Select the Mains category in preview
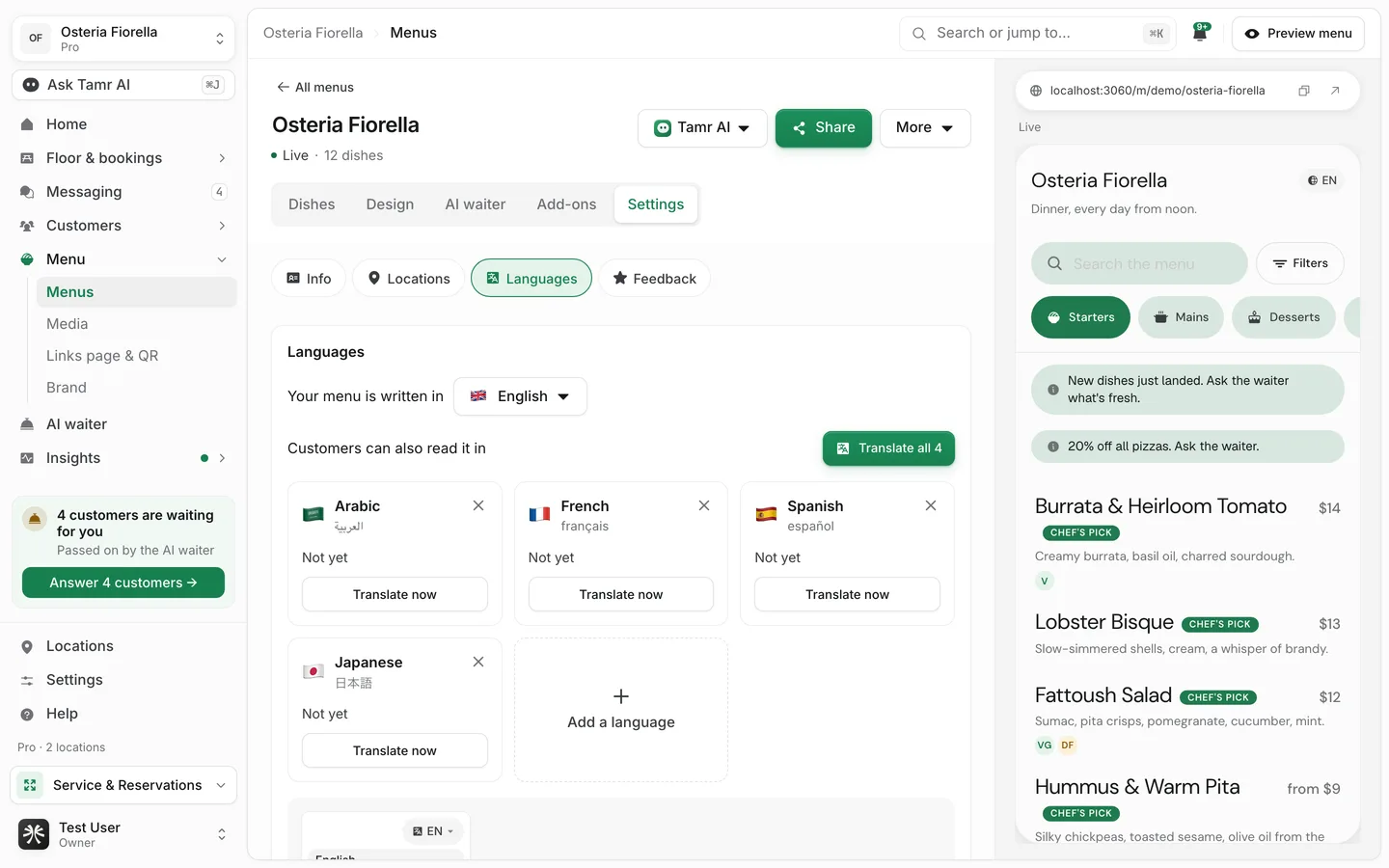This screenshot has width=1389, height=868. (1182, 317)
